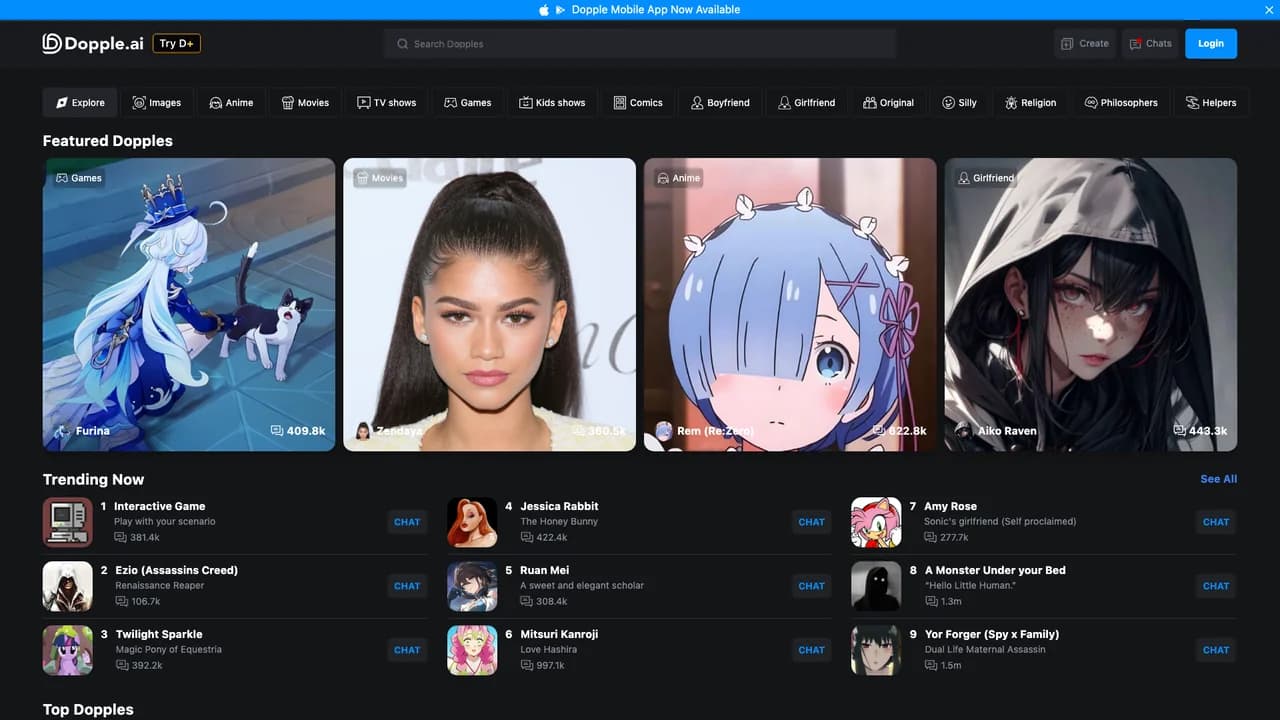
Task: Open A Monster Under your Bed avatar
Action: [876, 586]
